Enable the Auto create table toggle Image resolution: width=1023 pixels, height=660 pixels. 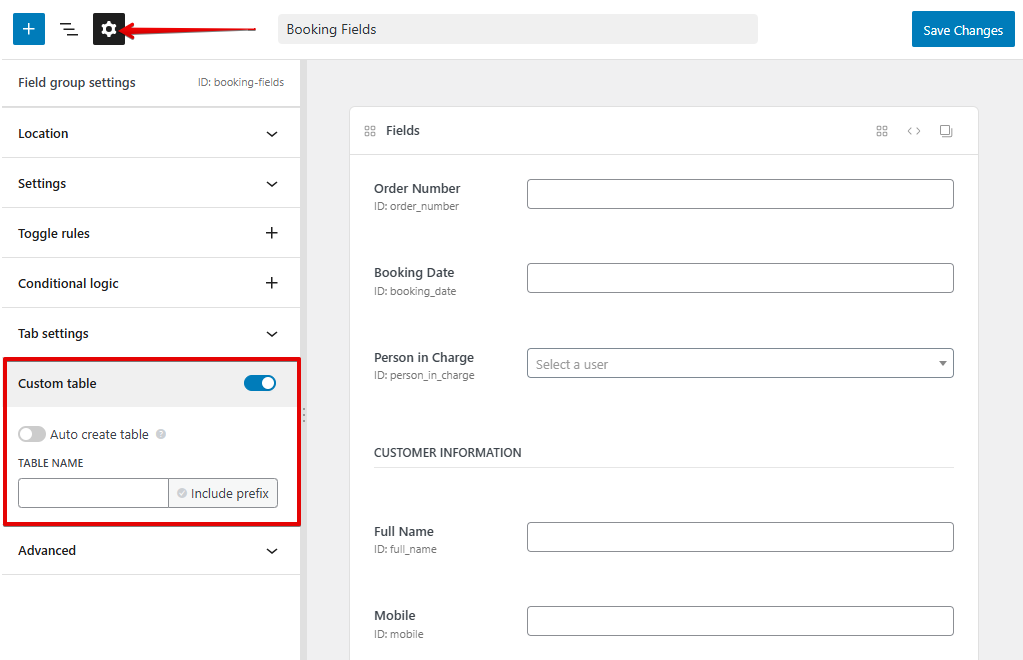tap(31, 434)
